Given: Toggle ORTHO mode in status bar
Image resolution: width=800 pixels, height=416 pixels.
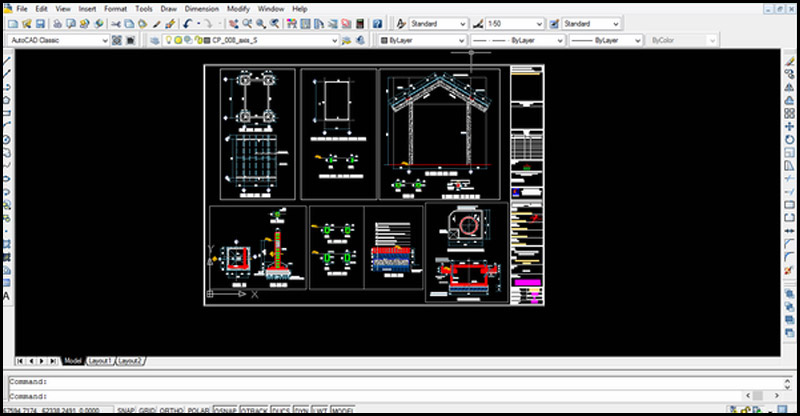Looking at the screenshot, I should click(x=171, y=410).
